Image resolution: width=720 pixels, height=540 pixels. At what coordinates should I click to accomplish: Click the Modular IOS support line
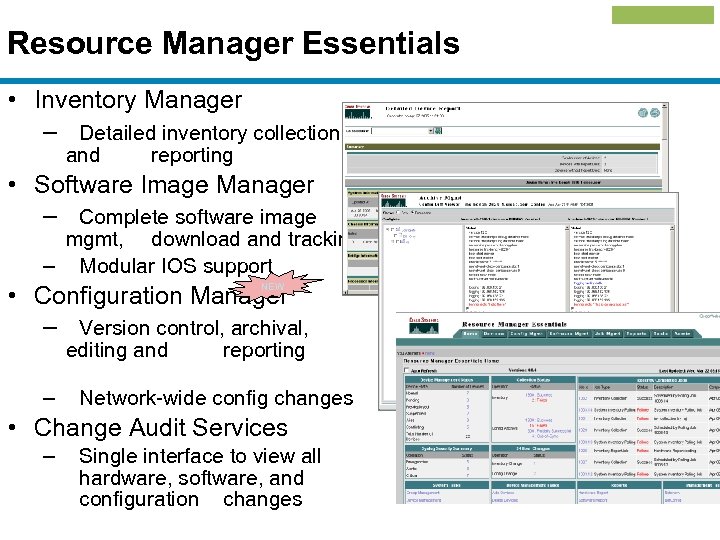click(176, 266)
